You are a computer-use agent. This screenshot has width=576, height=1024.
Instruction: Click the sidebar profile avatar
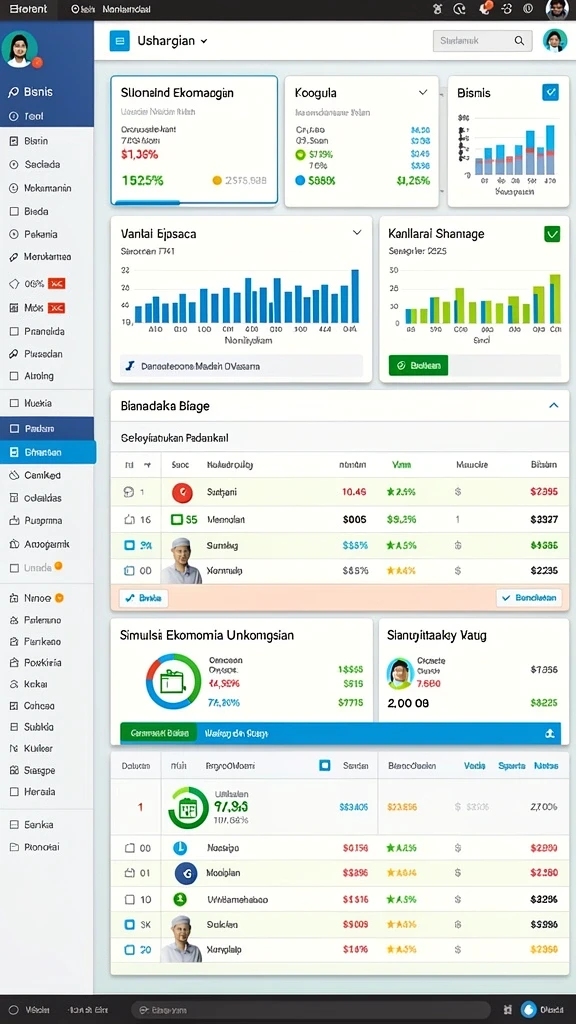click(20, 49)
